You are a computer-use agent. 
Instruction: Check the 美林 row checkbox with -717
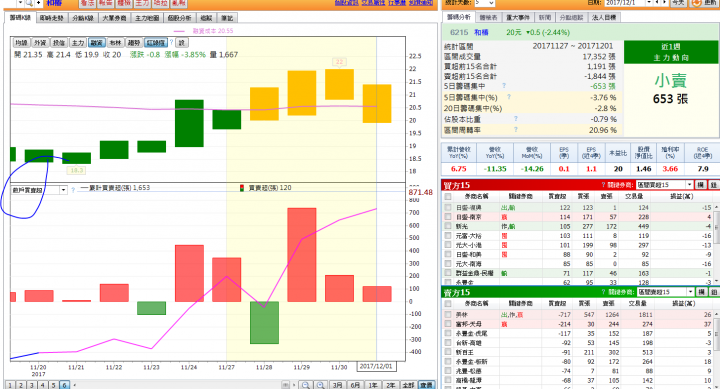[x=448, y=315]
